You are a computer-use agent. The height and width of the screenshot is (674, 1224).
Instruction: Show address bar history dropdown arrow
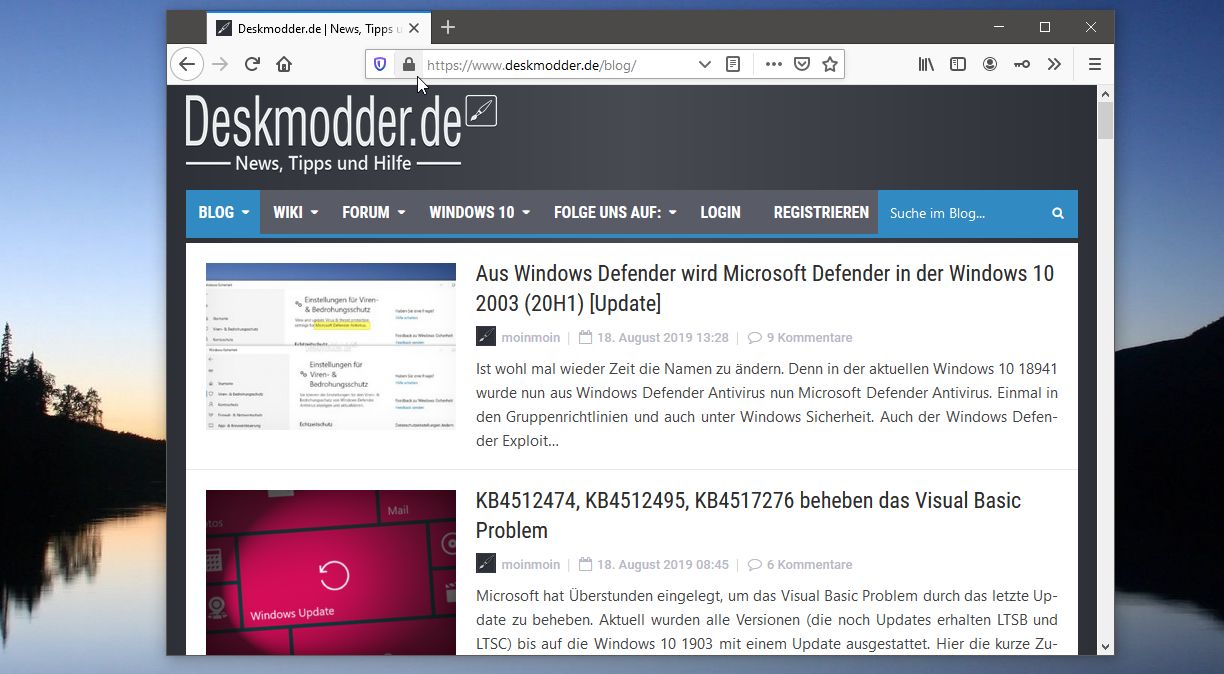pyautogui.click(x=705, y=64)
